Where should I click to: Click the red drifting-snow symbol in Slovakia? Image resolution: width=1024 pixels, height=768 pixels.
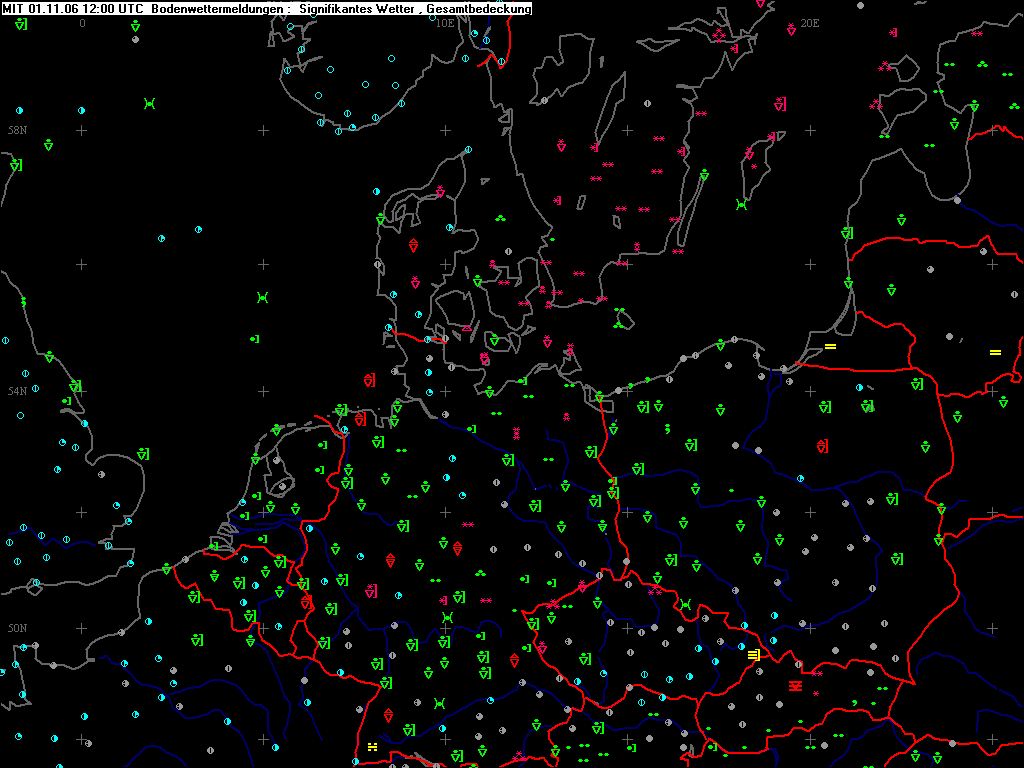click(x=795, y=686)
